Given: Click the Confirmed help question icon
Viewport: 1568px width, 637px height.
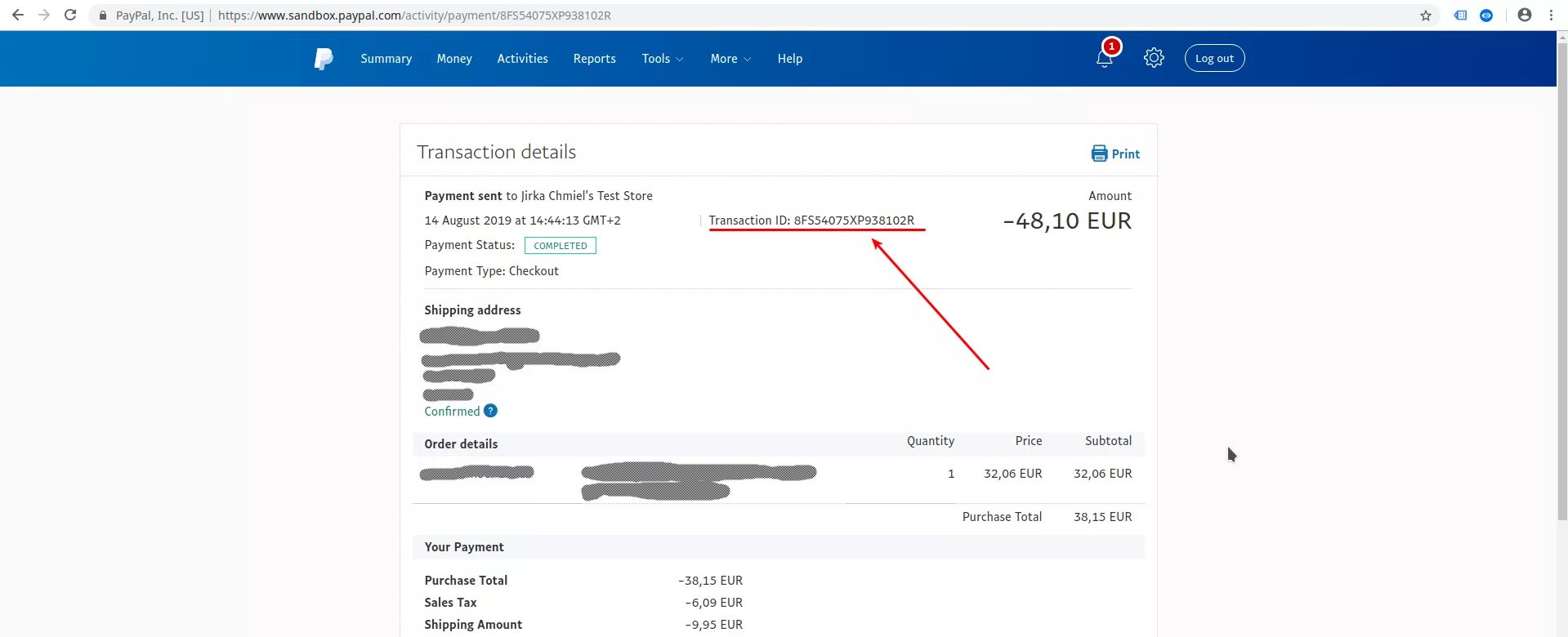Looking at the screenshot, I should [490, 411].
